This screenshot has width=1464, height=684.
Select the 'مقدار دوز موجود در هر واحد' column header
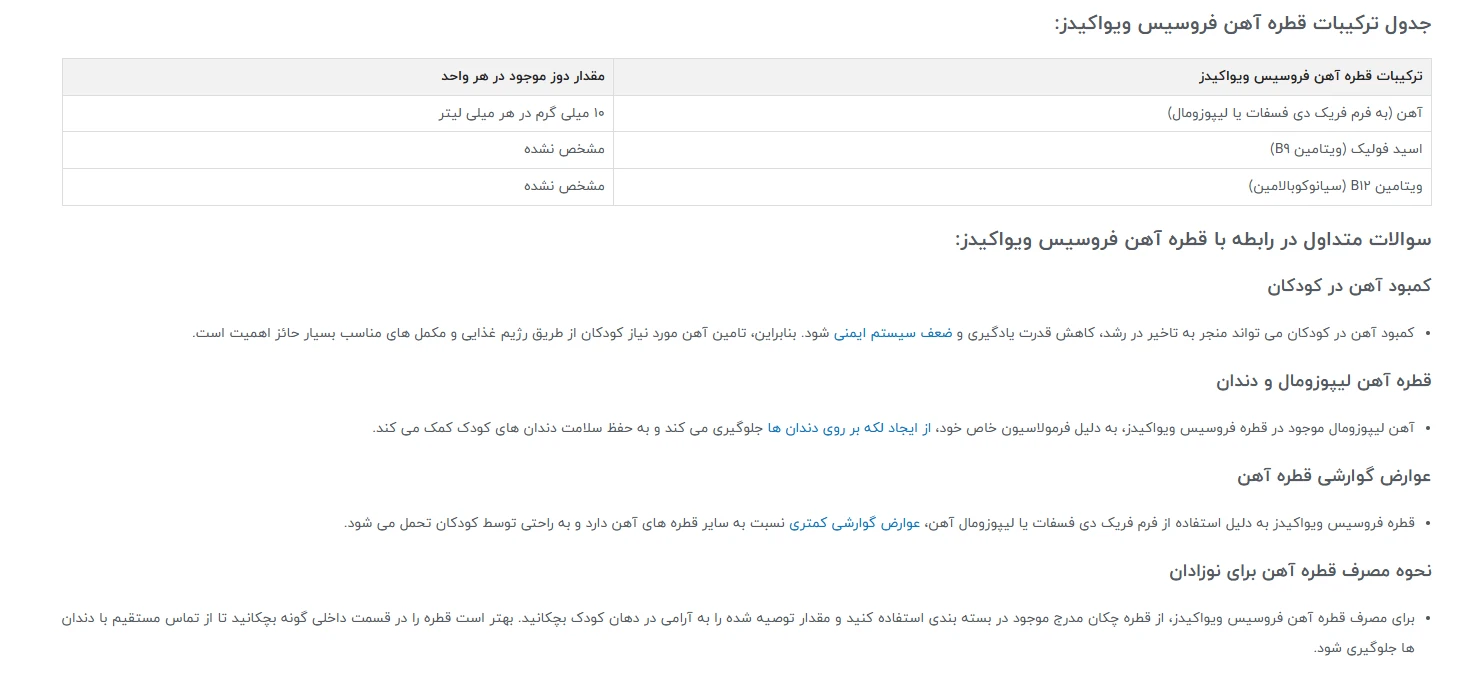(523, 77)
